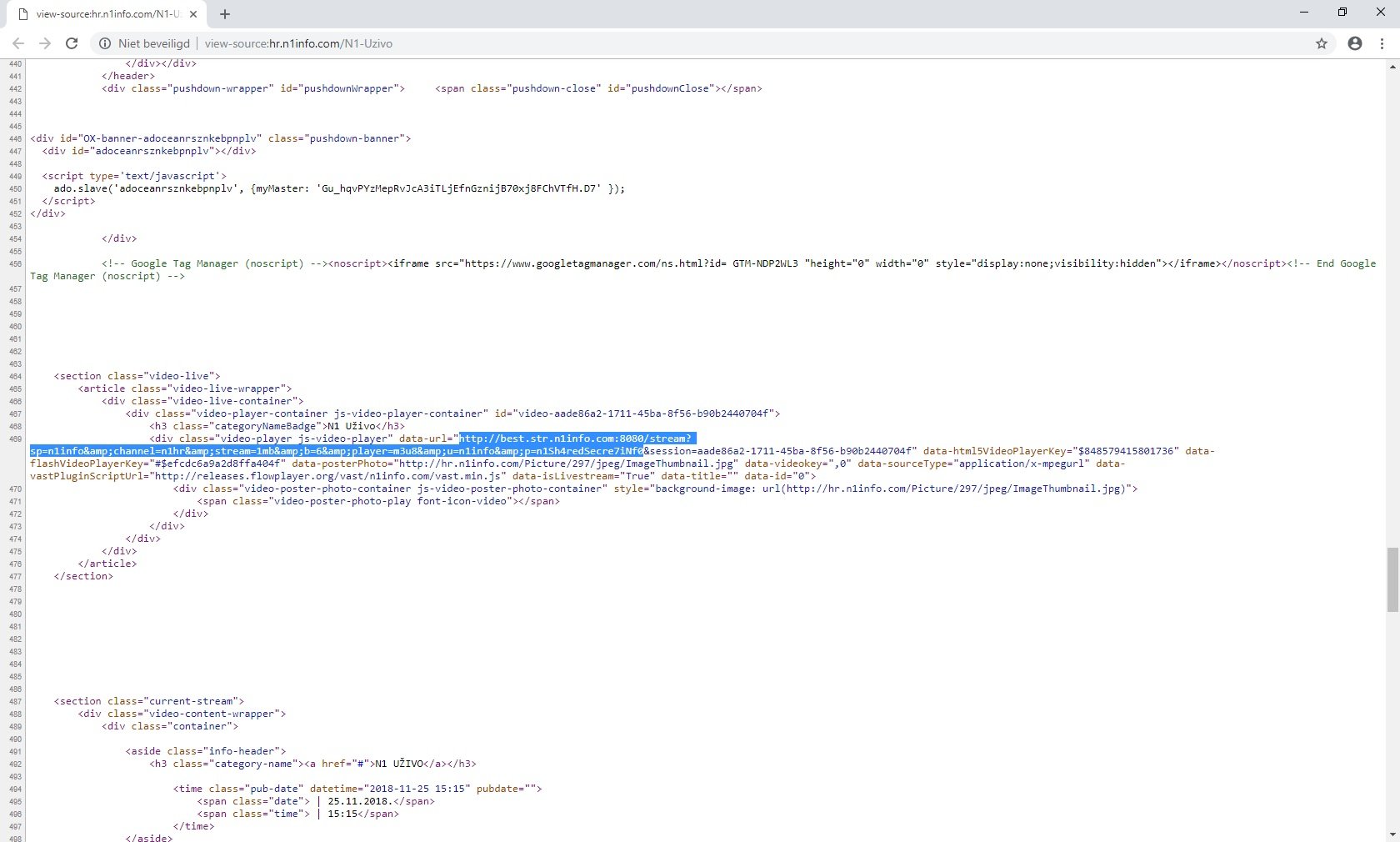The width and height of the screenshot is (1400, 842).
Task: Open a new tab with plus button
Action: (x=225, y=14)
